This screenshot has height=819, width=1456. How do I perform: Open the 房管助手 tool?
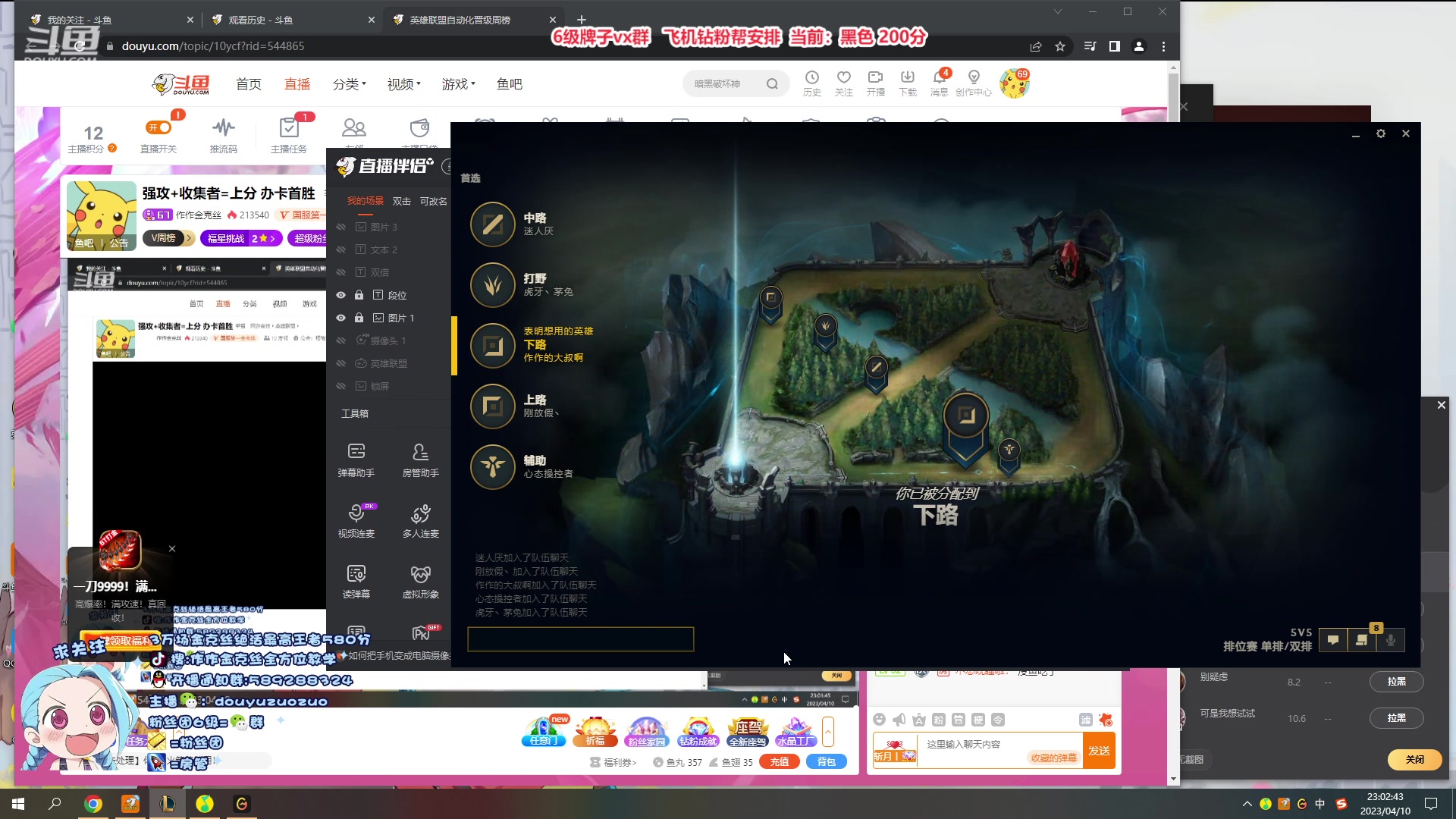click(x=420, y=459)
